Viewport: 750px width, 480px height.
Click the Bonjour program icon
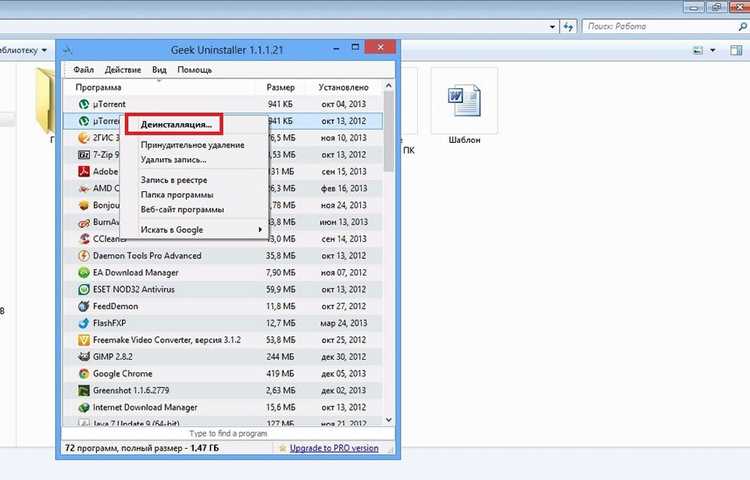point(84,205)
